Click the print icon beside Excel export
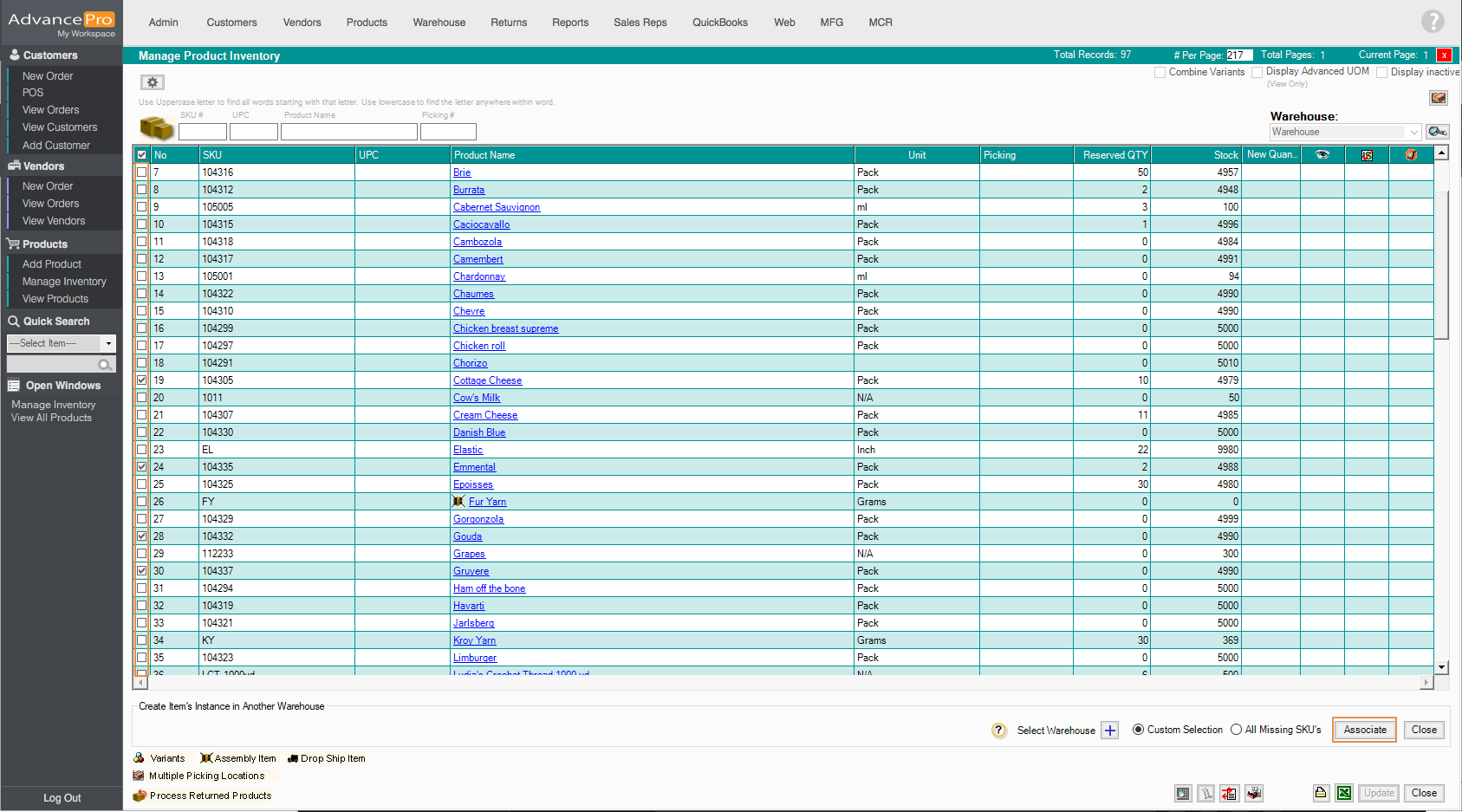The height and width of the screenshot is (812, 1462). (1321, 793)
